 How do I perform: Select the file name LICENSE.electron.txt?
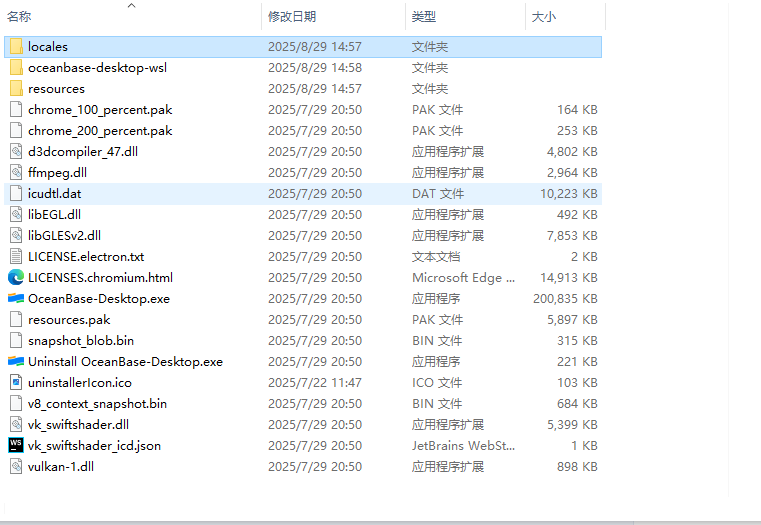86,256
